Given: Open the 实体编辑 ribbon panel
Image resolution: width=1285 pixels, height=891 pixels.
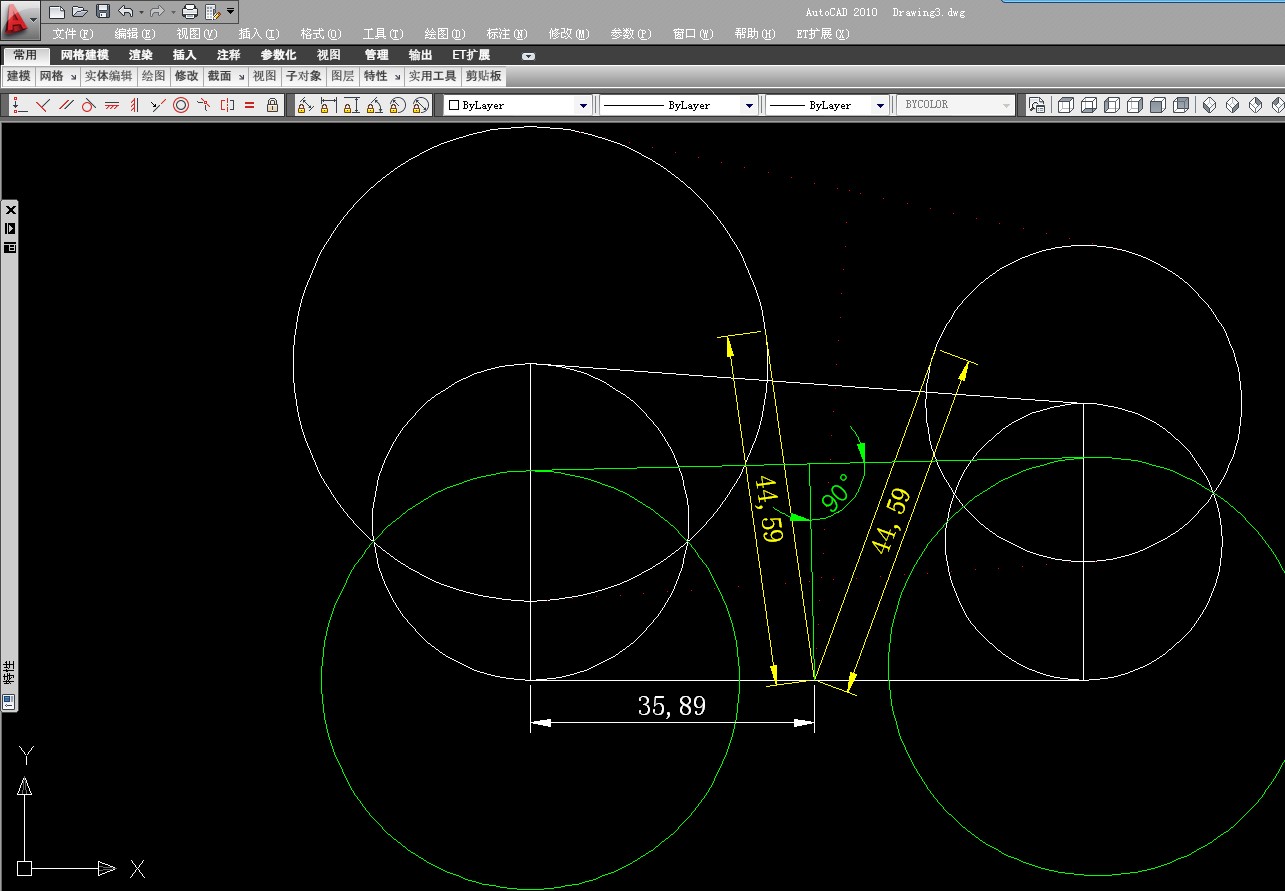Looking at the screenshot, I should 108,76.
